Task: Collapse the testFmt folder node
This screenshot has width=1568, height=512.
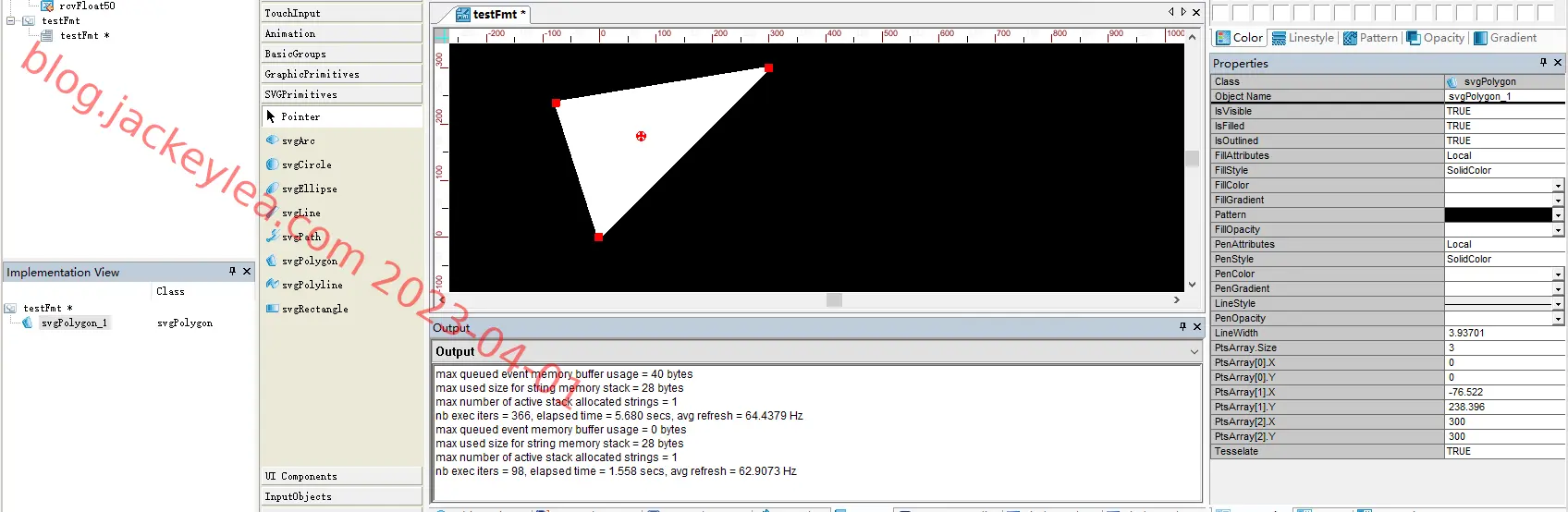Action: tap(11, 20)
